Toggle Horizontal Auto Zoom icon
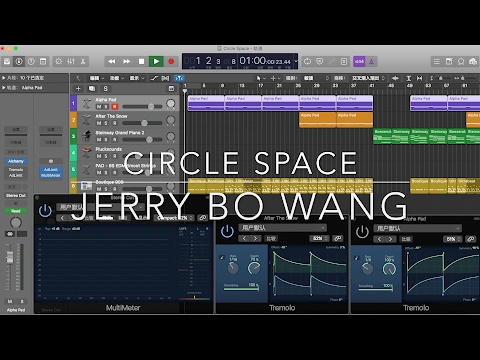Viewport: 480px width, 360px height. (420, 78)
